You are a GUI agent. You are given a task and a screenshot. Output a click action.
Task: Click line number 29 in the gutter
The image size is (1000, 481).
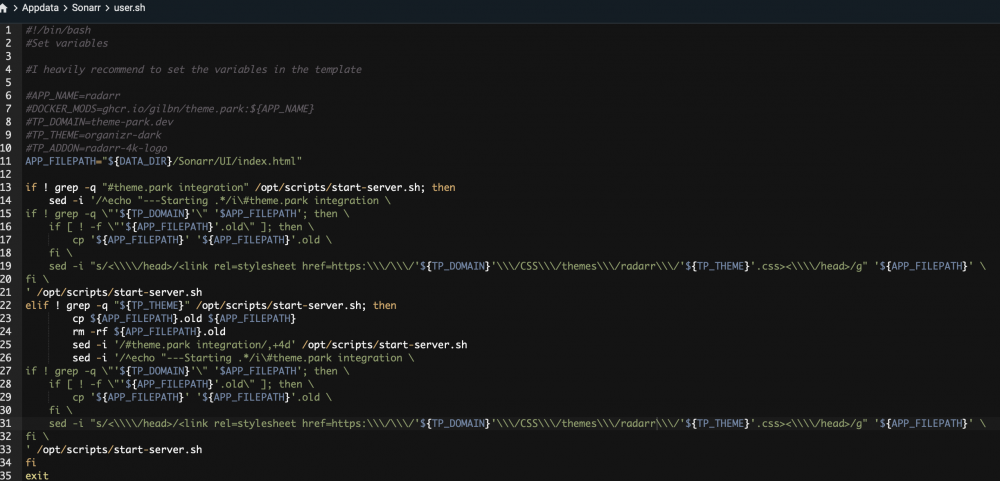tap(6, 397)
